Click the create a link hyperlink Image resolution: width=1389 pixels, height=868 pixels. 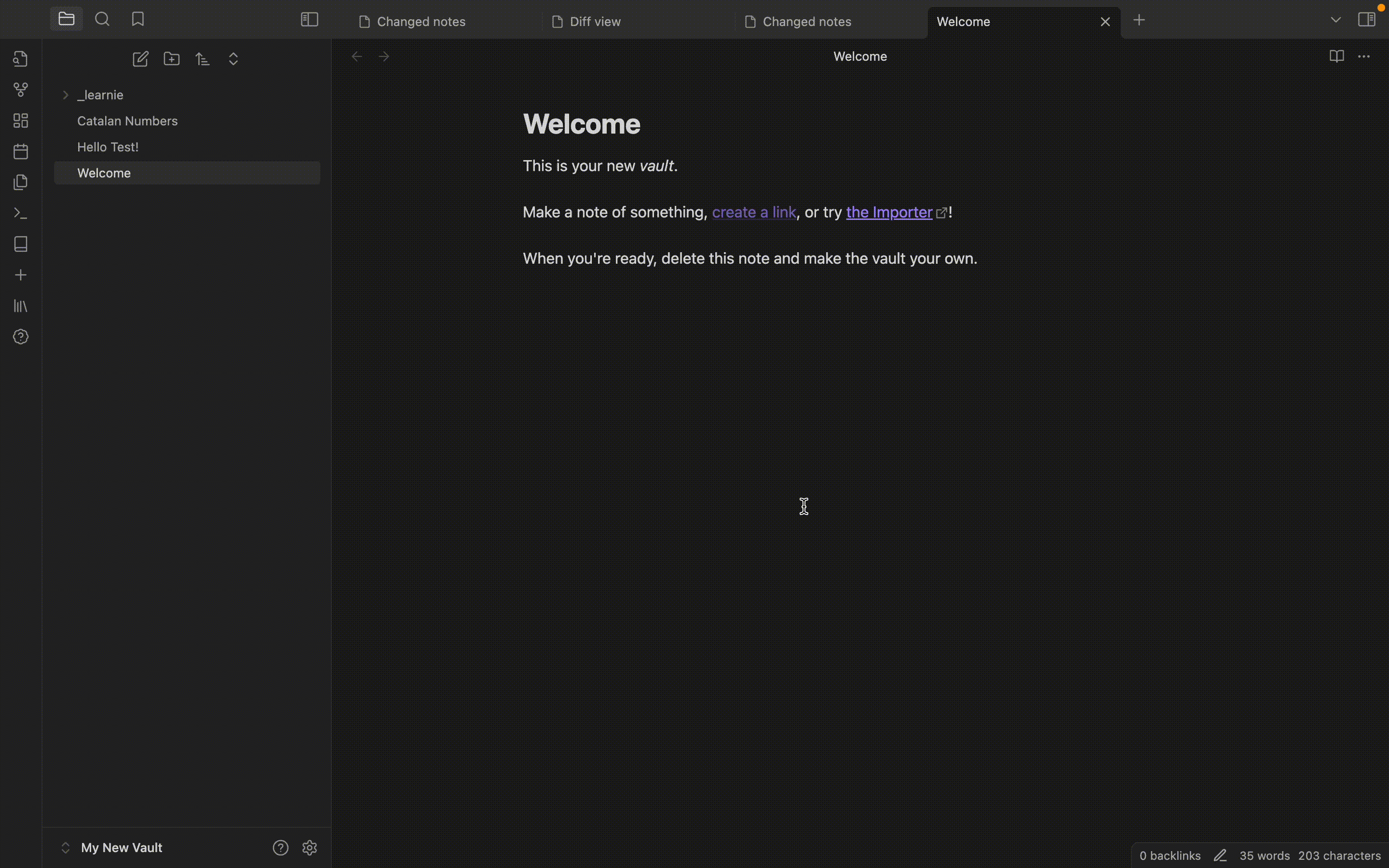click(x=754, y=212)
